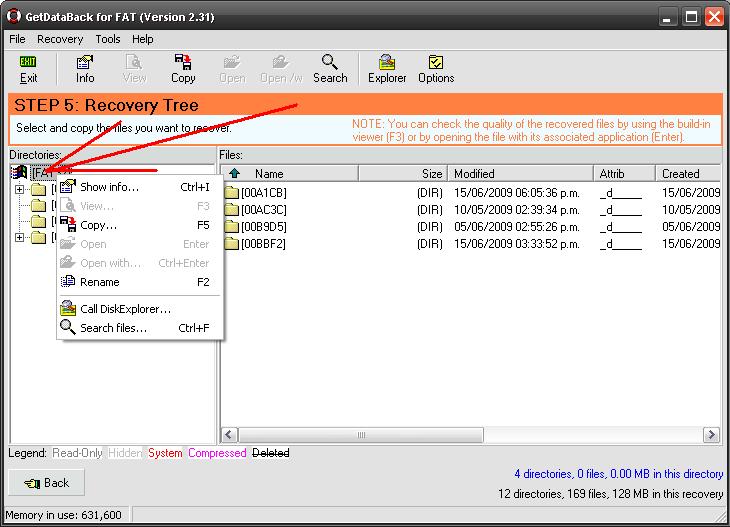Open the File menu
Image resolution: width=730 pixels, height=527 pixels.
(17, 39)
